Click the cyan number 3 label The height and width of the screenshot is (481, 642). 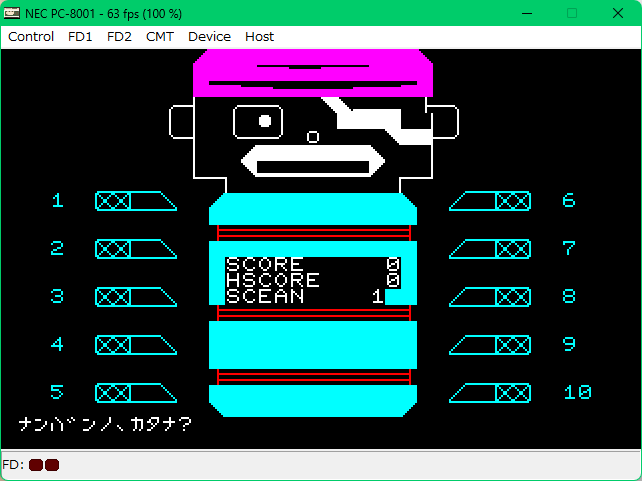(57, 296)
